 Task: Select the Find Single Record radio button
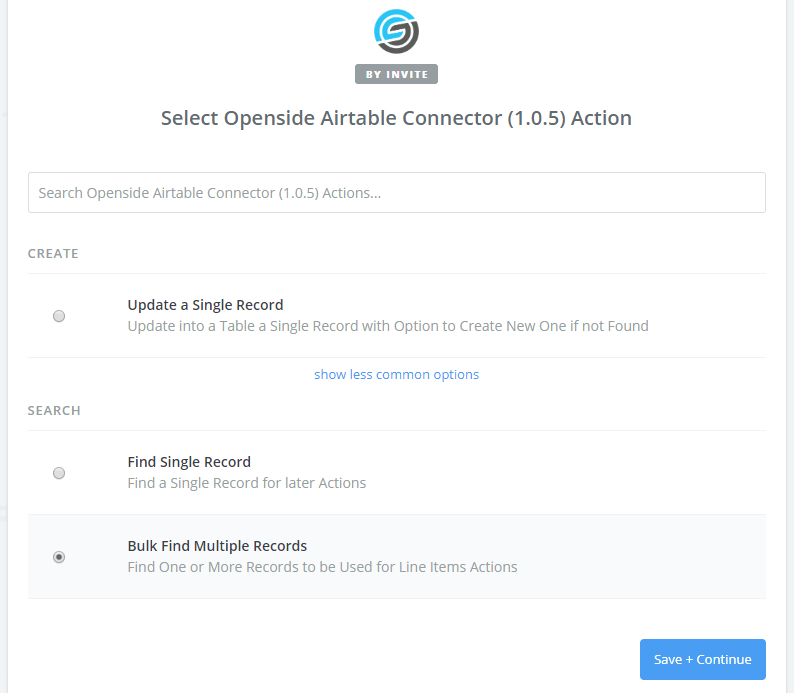point(59,473)
